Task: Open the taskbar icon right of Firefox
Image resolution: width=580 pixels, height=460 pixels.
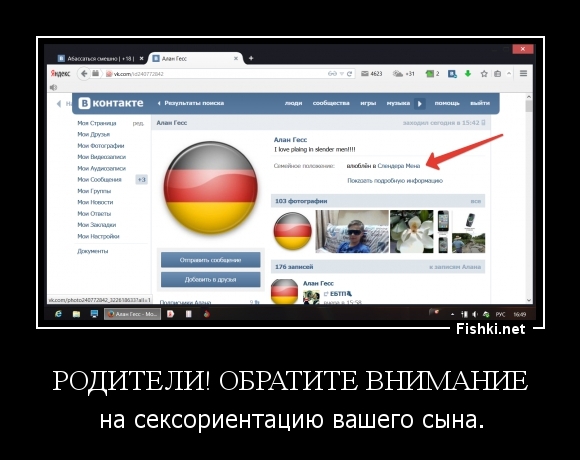Action: 171,314
